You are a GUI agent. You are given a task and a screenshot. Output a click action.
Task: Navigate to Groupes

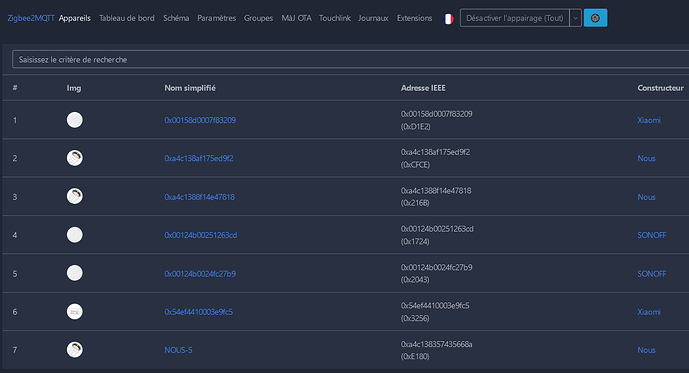pos(258,18)
